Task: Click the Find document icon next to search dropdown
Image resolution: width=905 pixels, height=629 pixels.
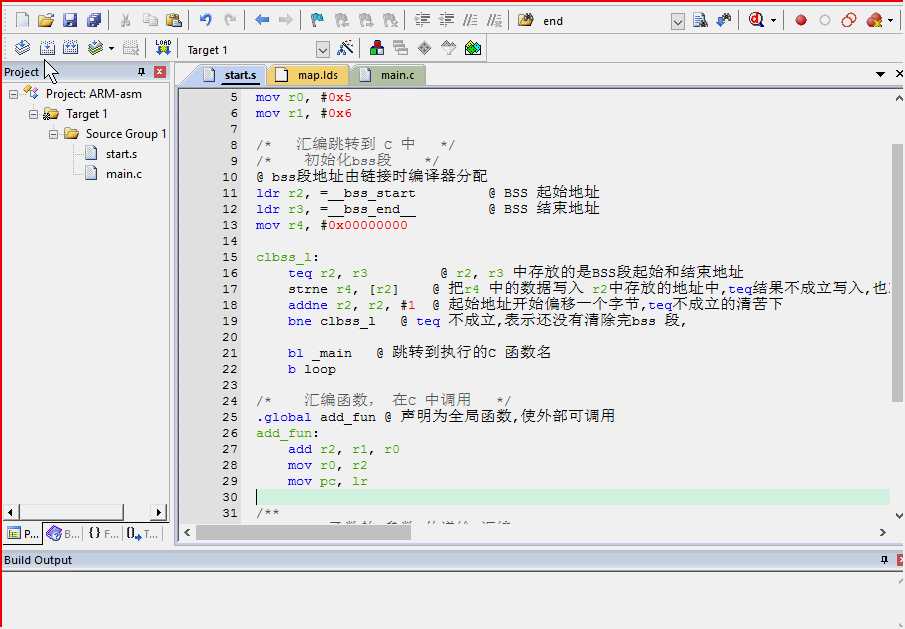Action: (x=700, y=20)
